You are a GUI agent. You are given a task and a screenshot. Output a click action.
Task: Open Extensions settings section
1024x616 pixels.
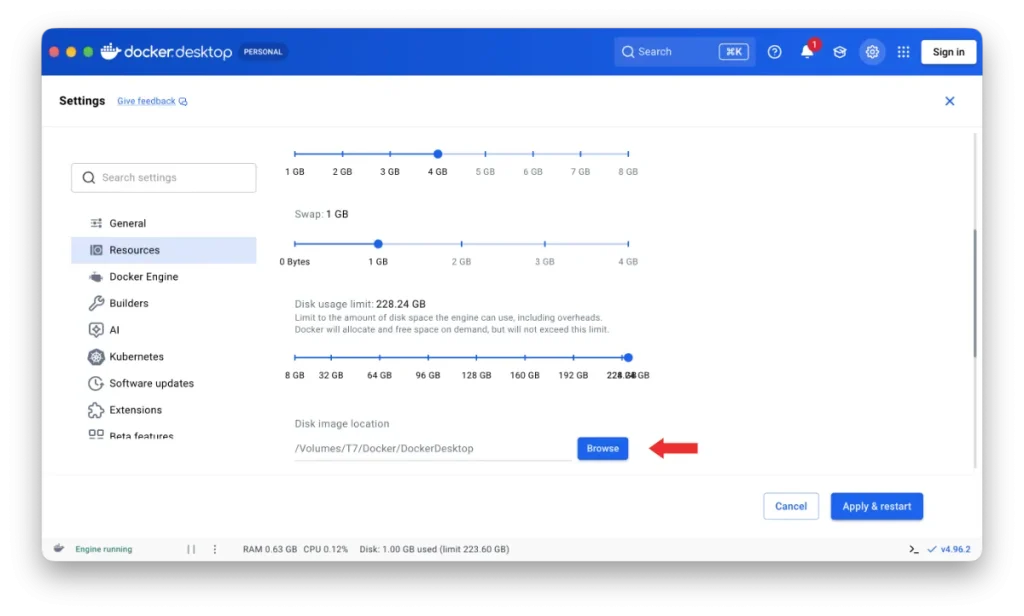[163, 410]
